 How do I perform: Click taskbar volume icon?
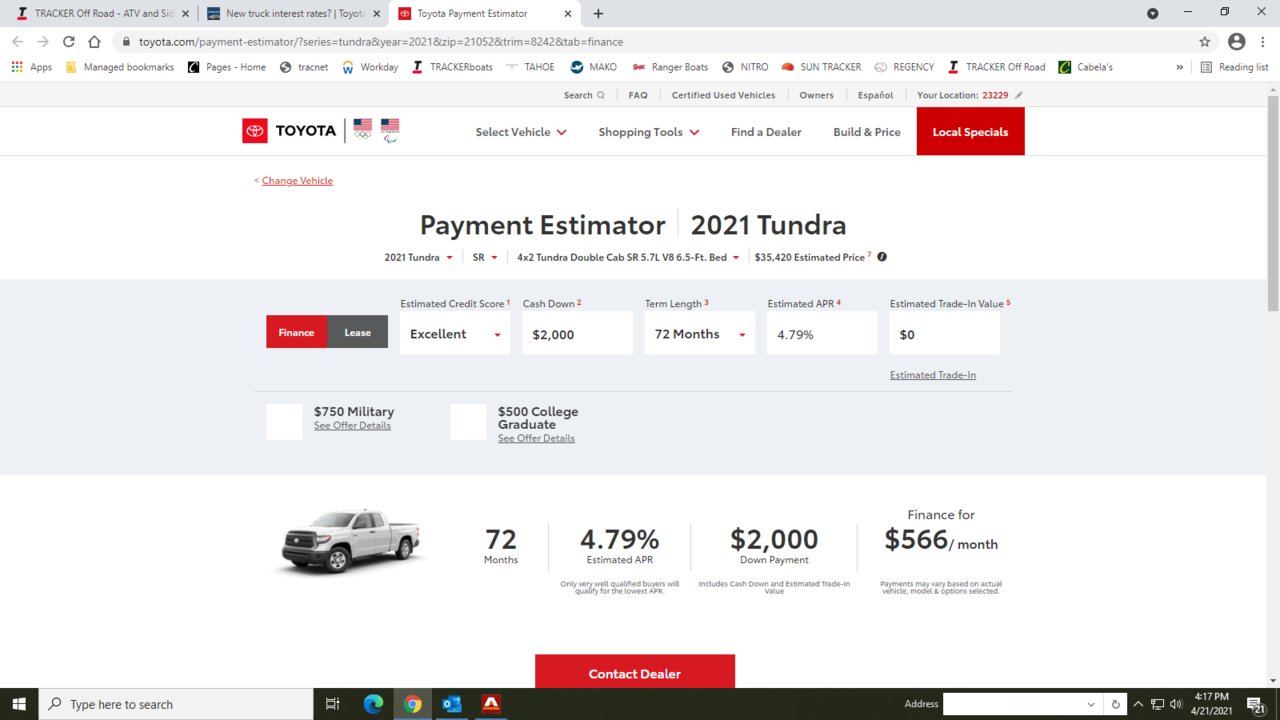click(1175, 704)
